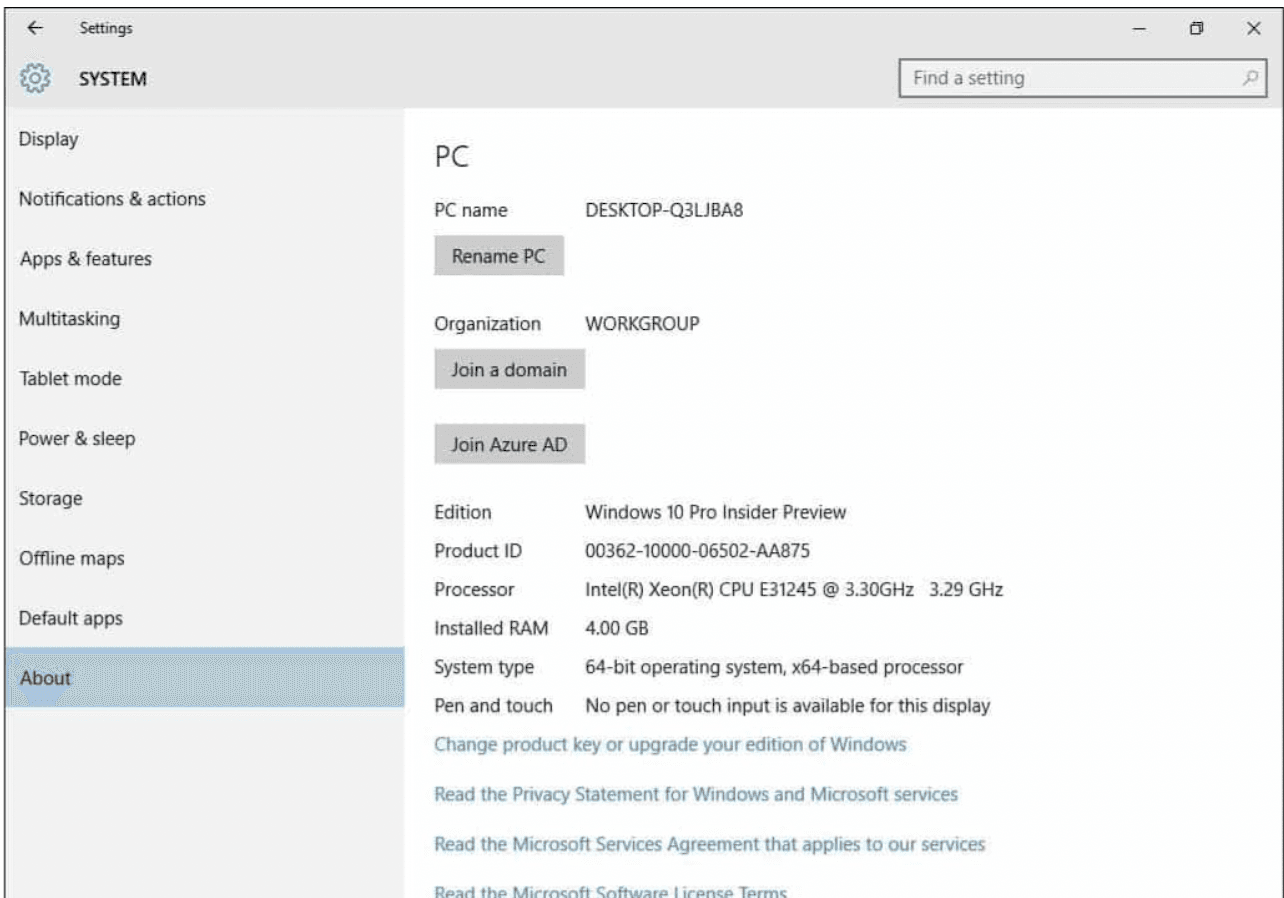The width and height of the screenshot is (1284, 898).
Task: Open Tablet mode settings
Action: (204, 379)
